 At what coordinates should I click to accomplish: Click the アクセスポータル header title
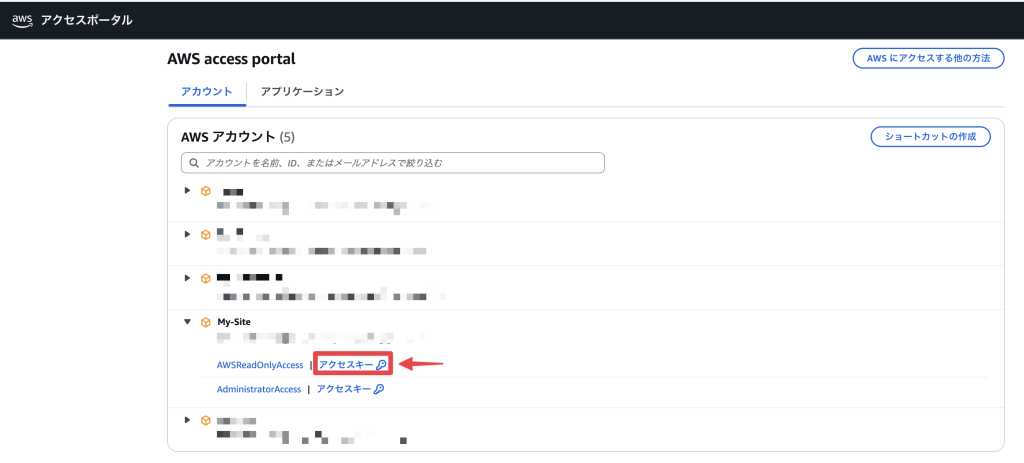pyautogui.click(x=86, y=20)
